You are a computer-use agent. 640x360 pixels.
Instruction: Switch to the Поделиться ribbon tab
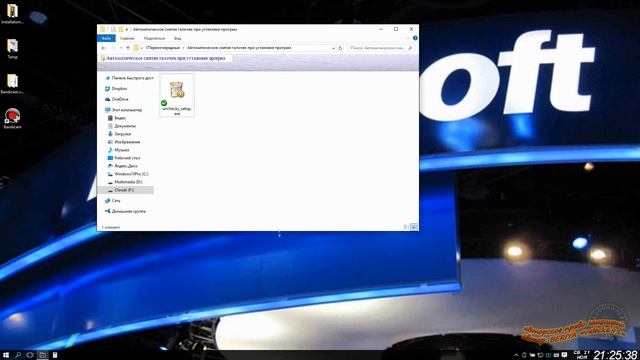tap(154, 38)
